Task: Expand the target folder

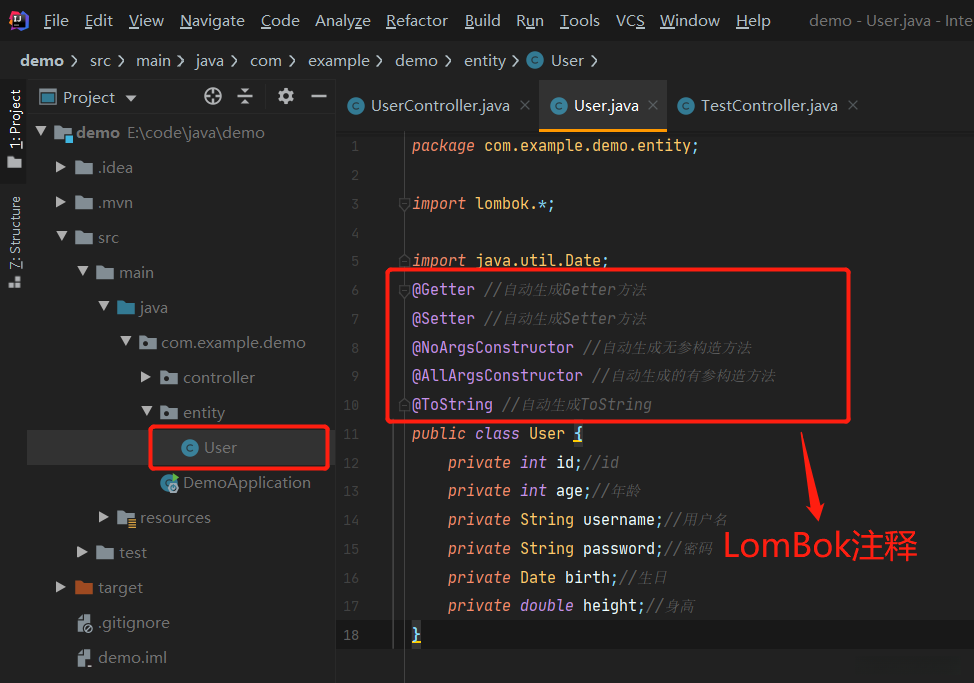Action: 60,587
